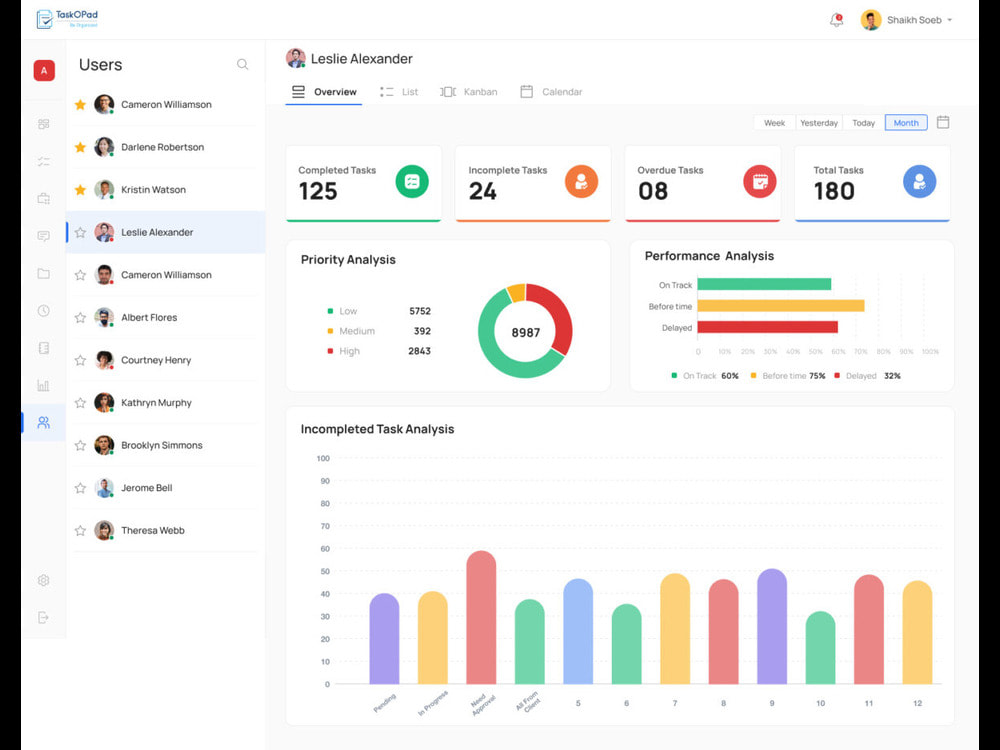
Task: Switch to the List tab
Action: point(399,92)
